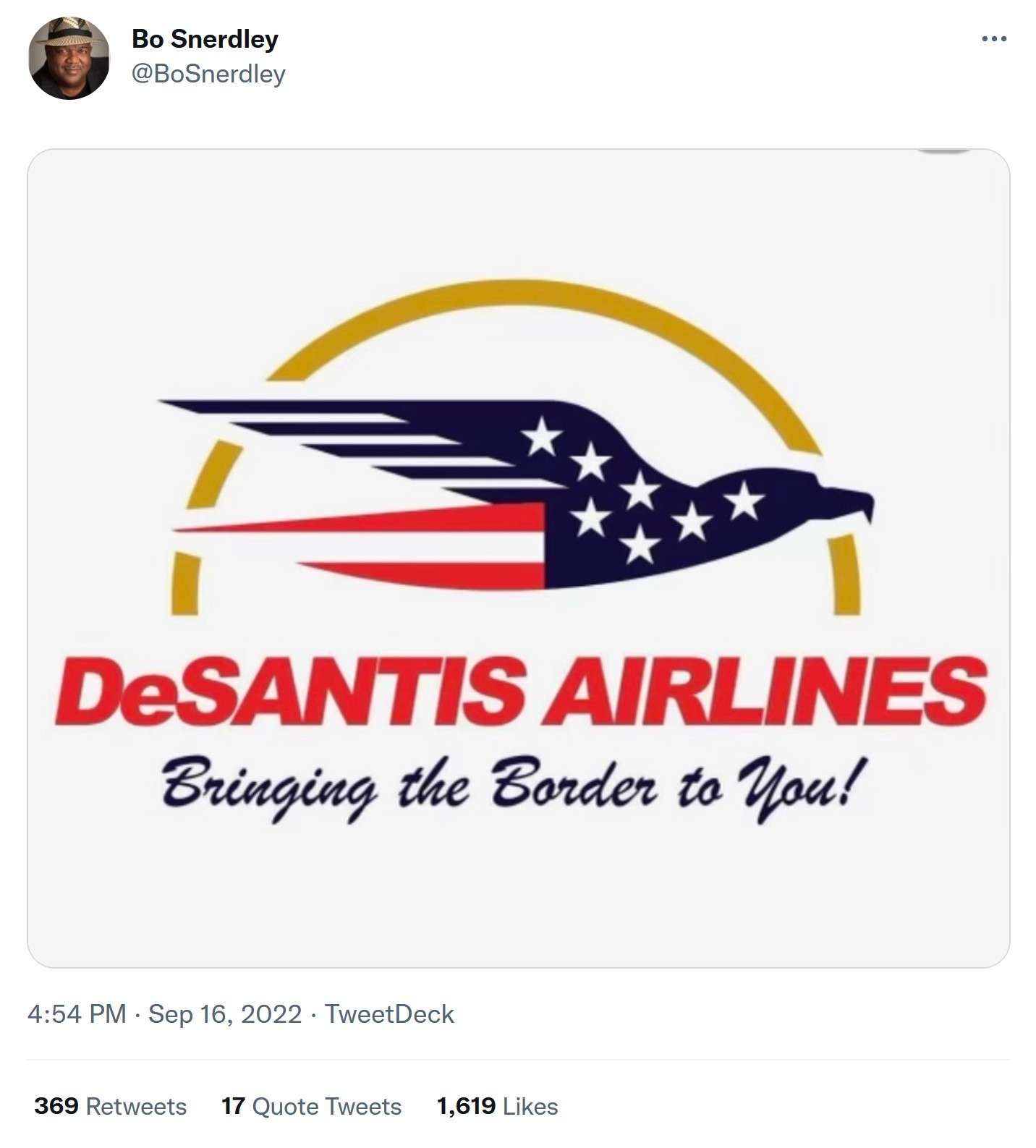Open the TweetDeck source label
This screenshot has height=1148, width=1036.
389,1014
